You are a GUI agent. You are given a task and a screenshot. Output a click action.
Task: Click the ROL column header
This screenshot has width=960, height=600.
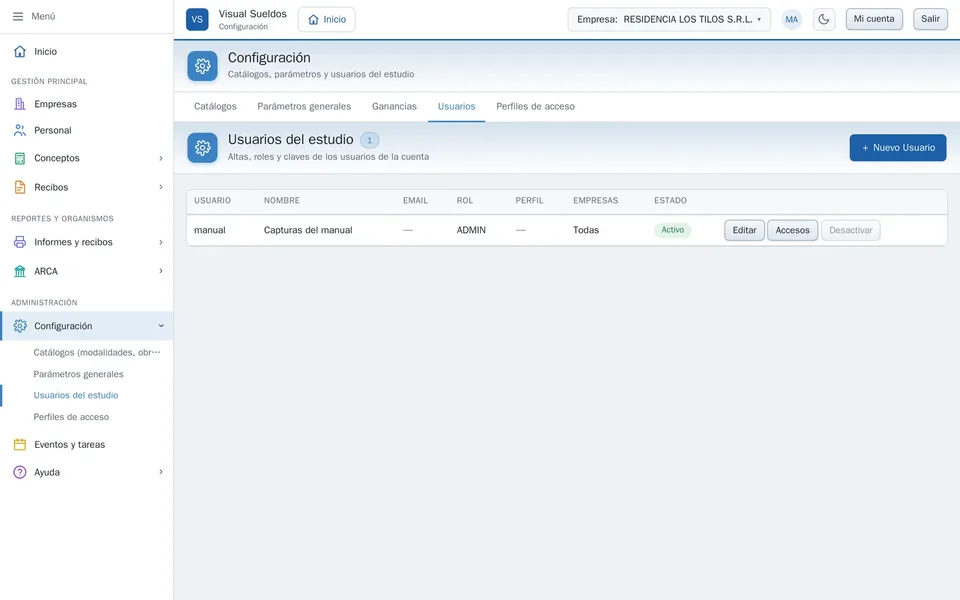465,200
